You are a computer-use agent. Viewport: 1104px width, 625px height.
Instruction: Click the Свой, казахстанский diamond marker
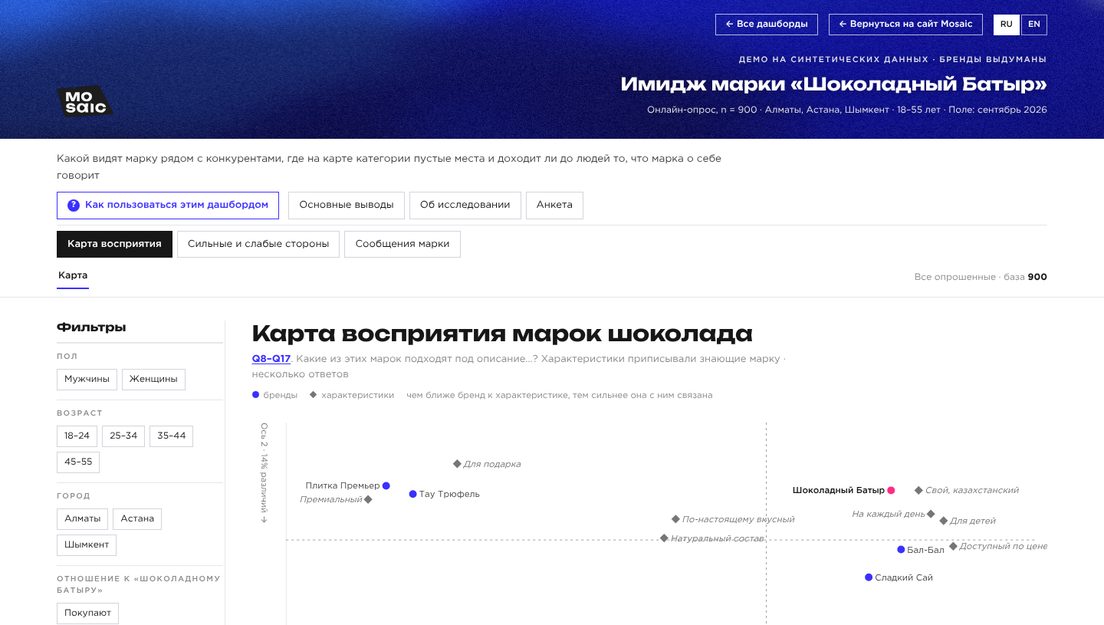pos(918,491)
